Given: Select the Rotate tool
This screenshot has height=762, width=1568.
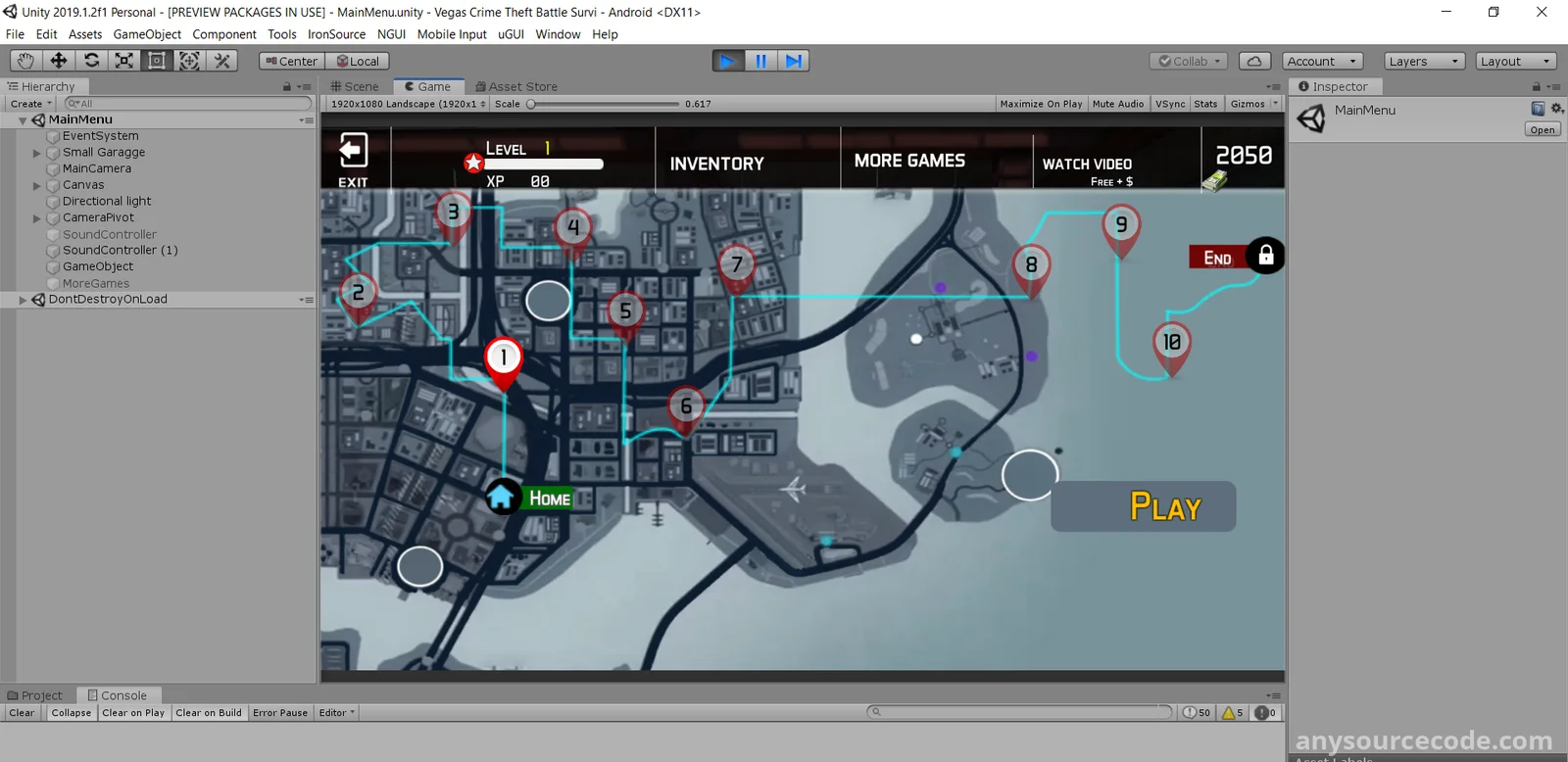Looking at the screenshot, I should (x=91, y=61).
